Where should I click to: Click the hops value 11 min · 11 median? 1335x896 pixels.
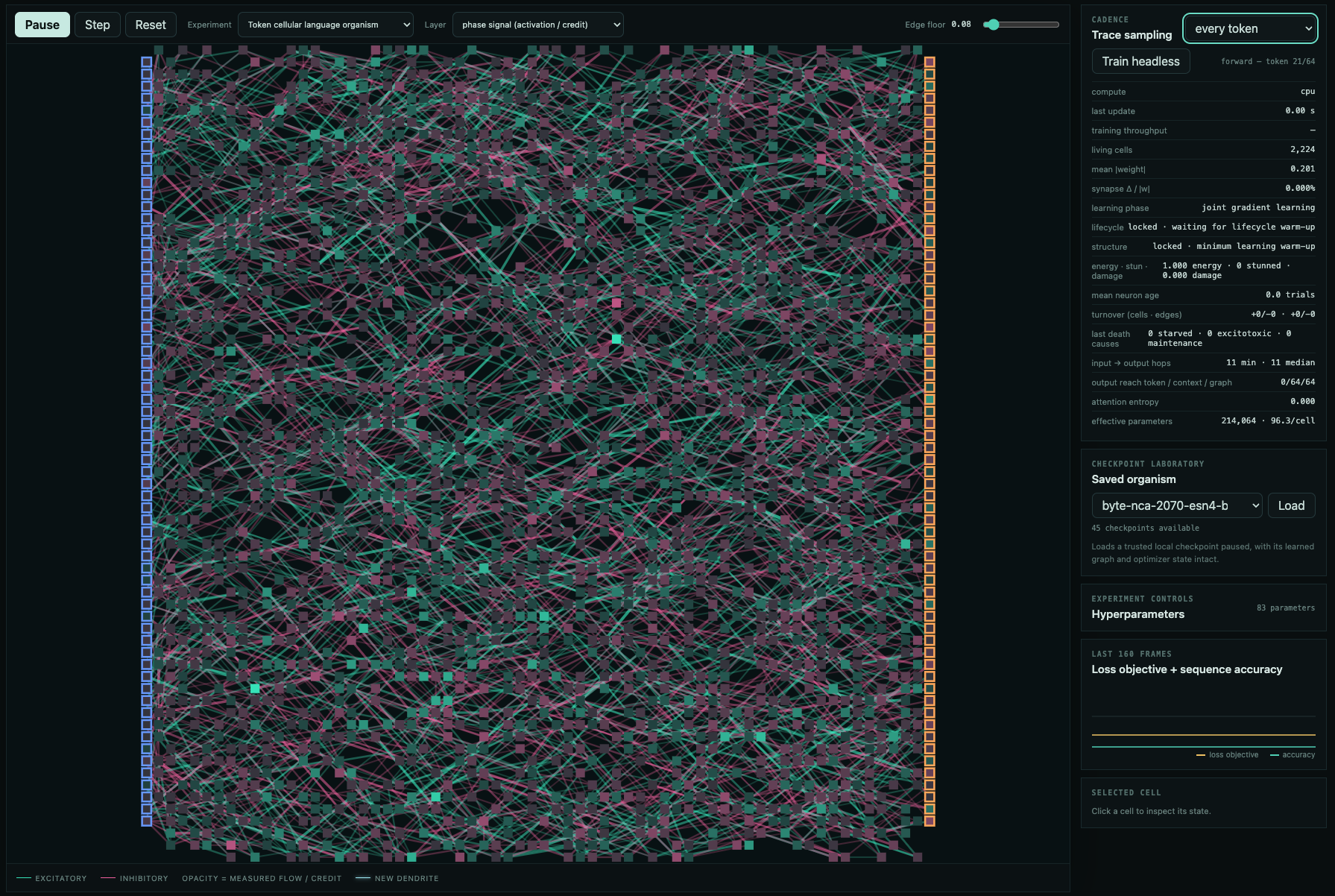point(1270,363)
